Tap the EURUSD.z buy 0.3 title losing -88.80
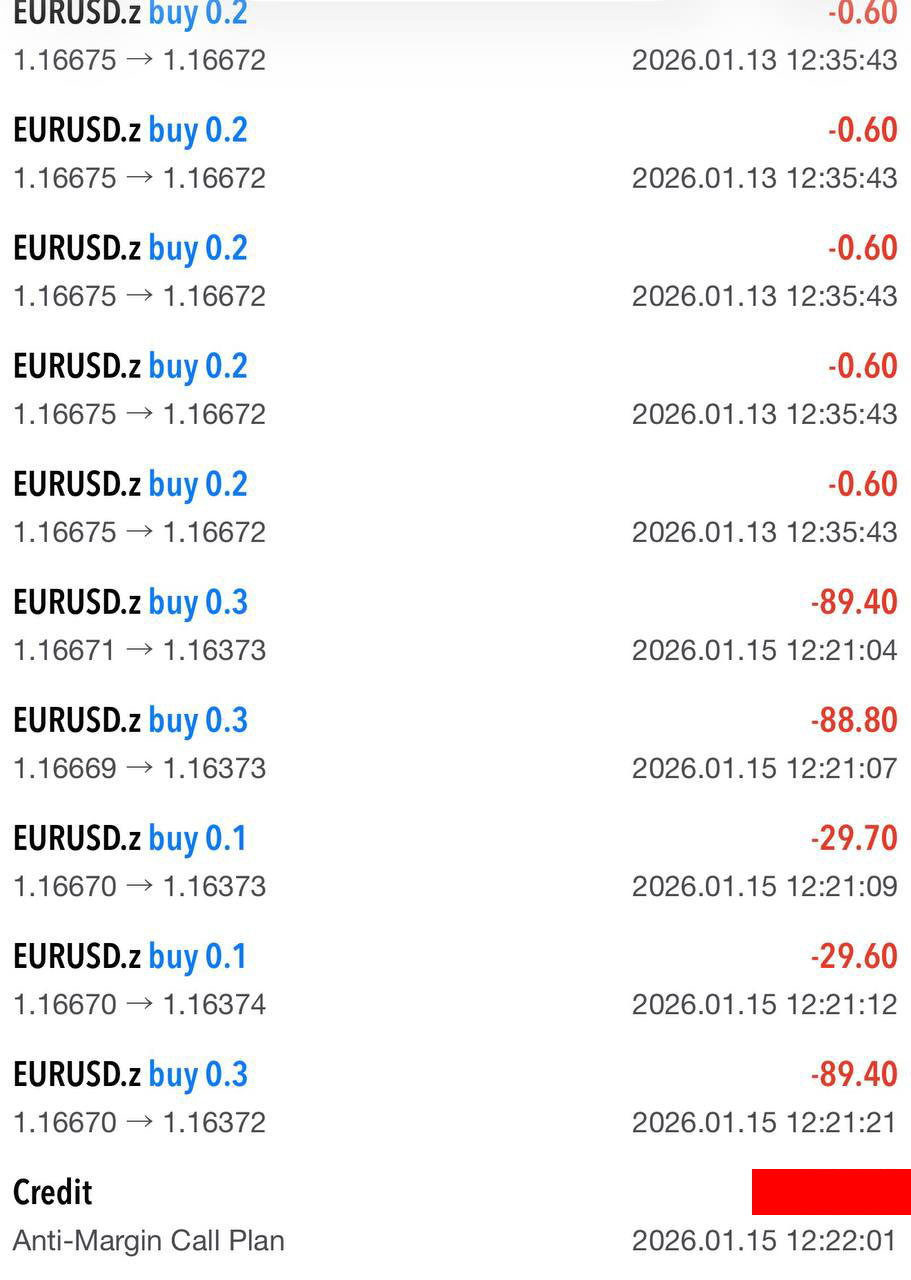Screen dimensions: 911x1280 [130, 720]
